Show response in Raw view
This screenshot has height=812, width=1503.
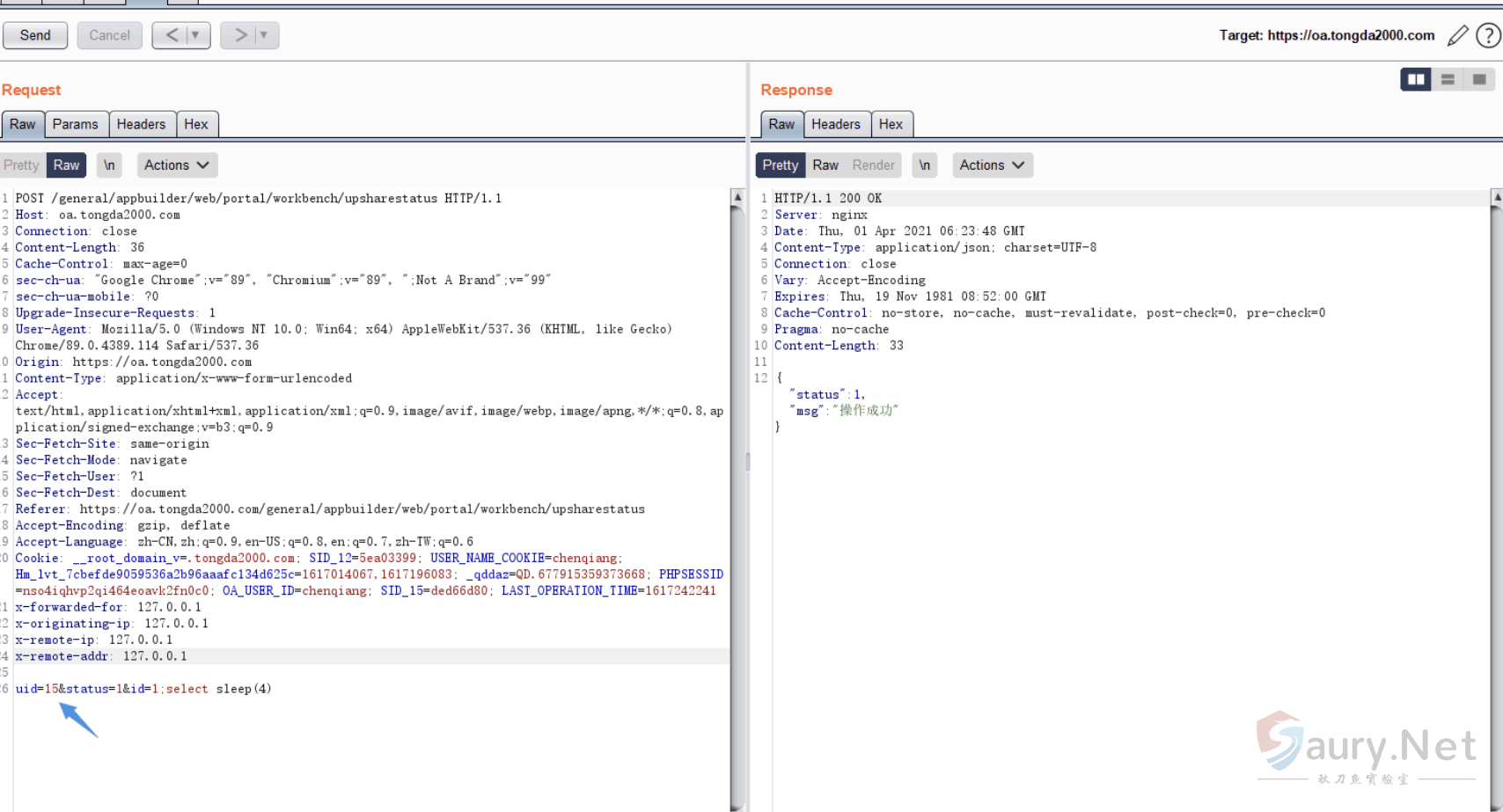pos(825,165)
